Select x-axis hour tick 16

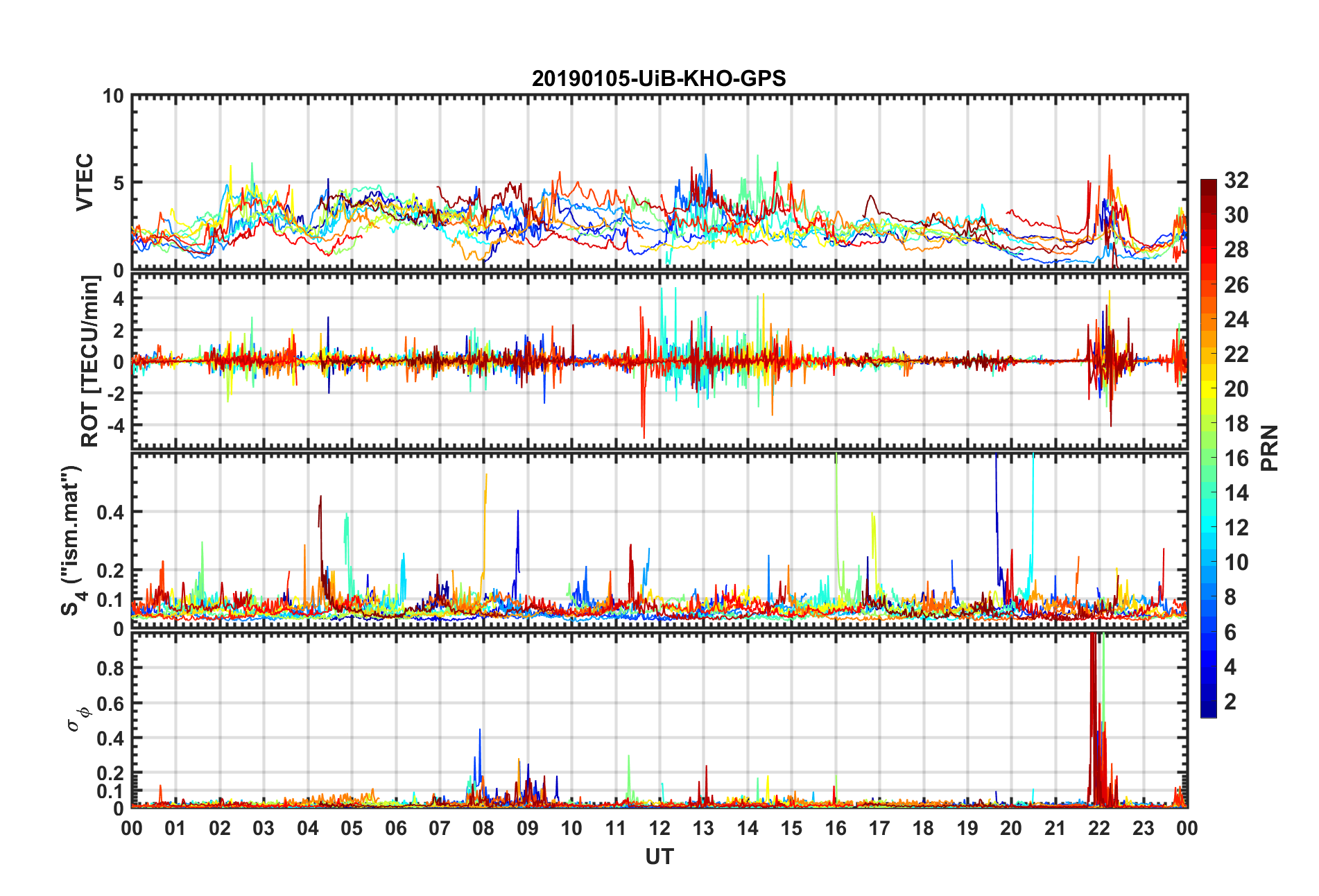tap(836, 828)
